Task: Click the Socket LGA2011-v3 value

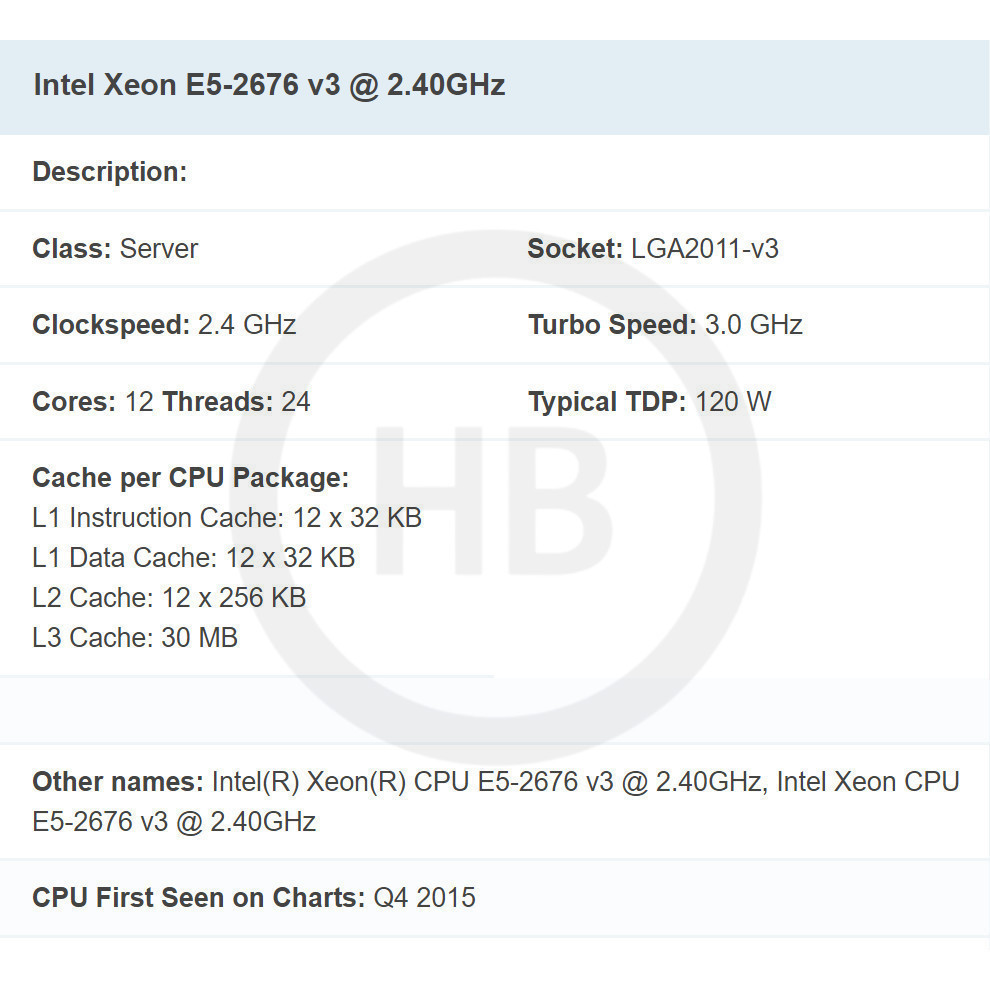Action: [x=704, y=249]
